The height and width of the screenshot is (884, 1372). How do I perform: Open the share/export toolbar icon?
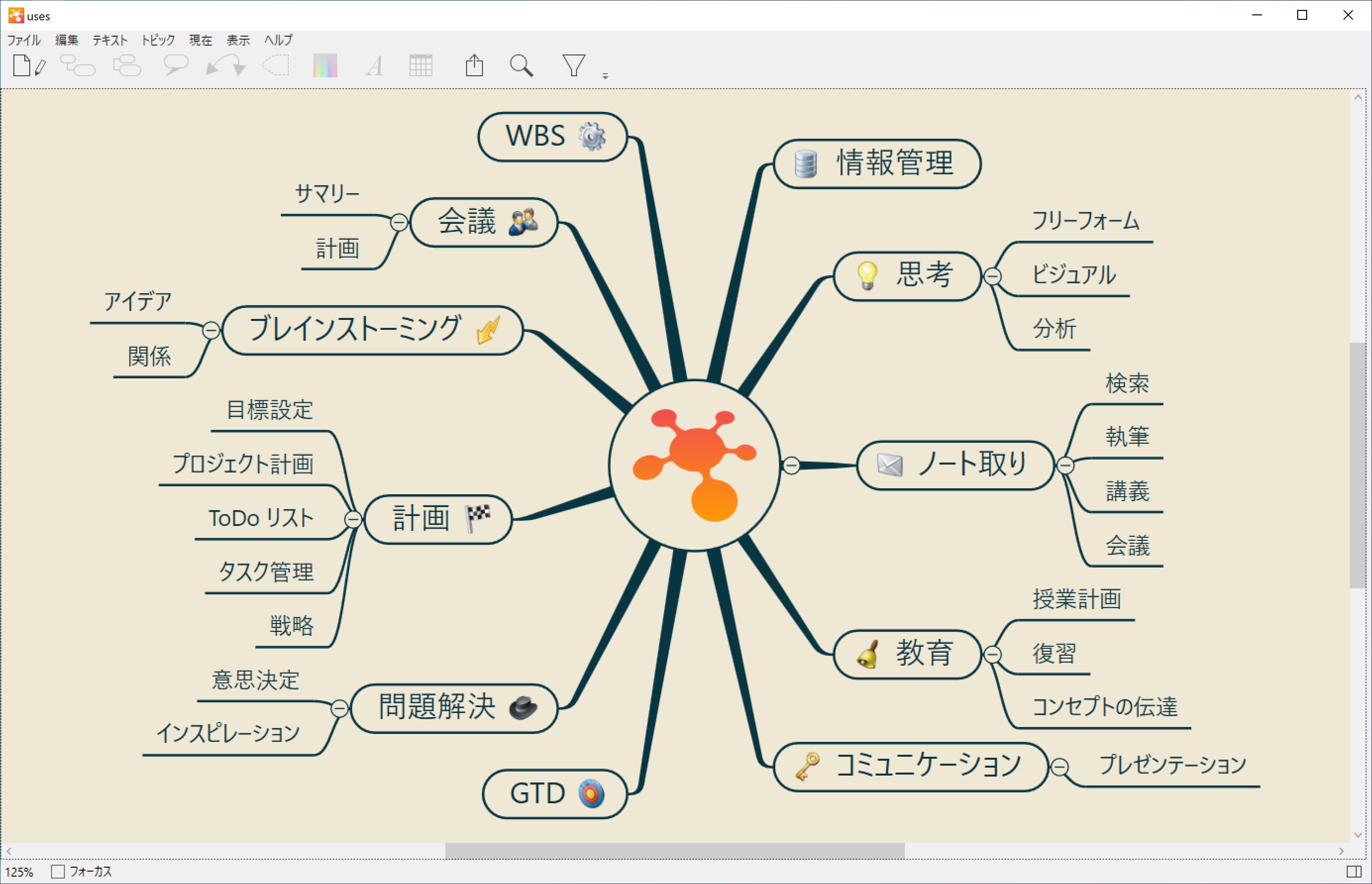coord(474,65)
